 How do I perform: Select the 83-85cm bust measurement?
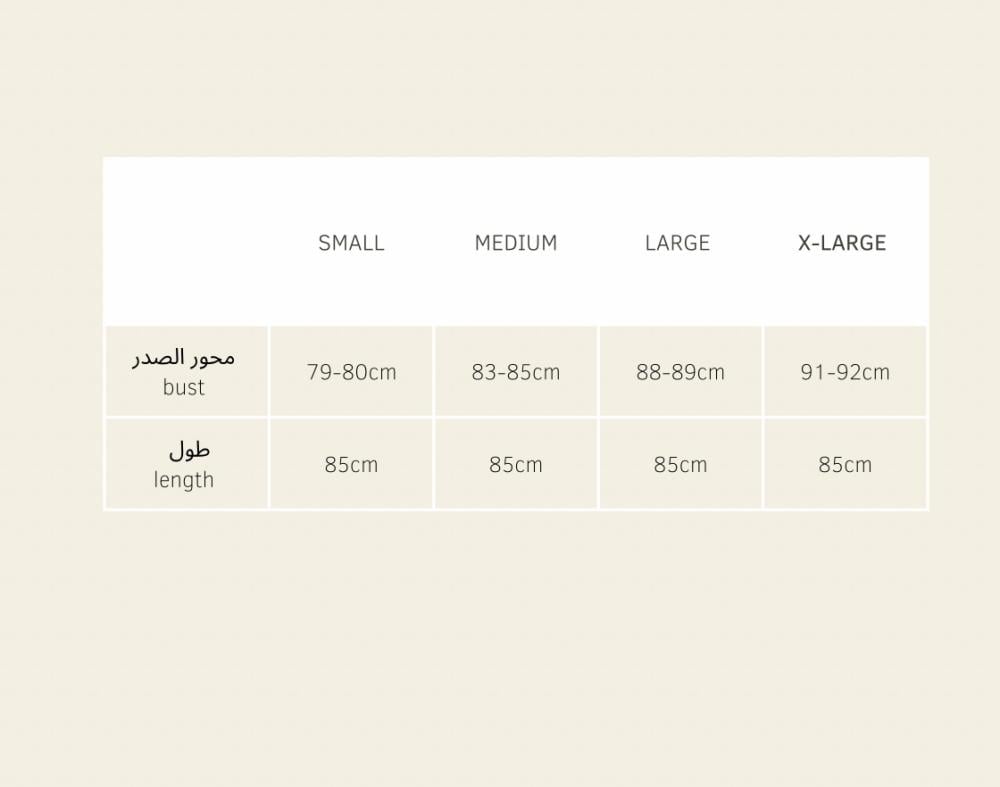[x=516, y=372]
